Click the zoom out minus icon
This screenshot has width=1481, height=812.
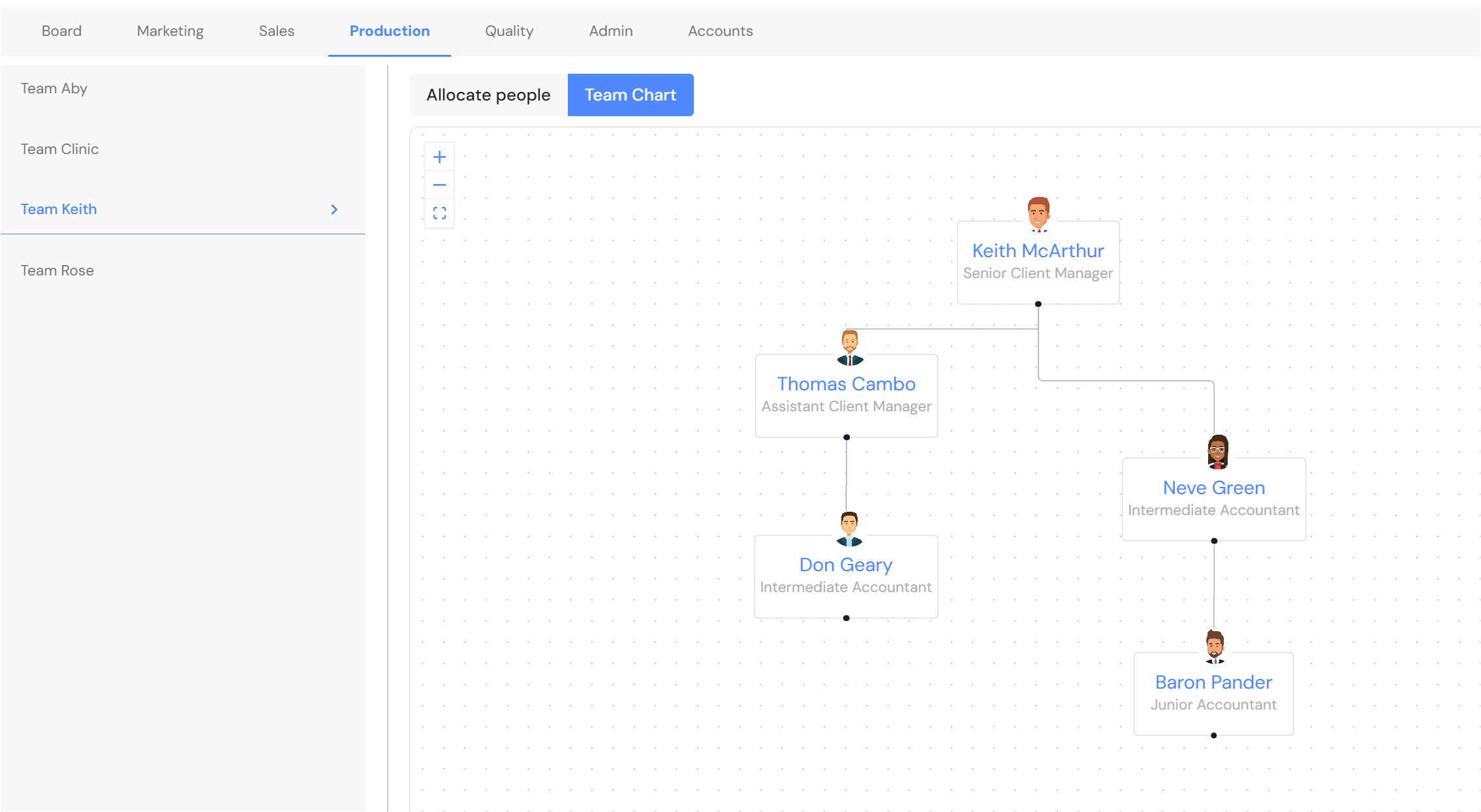[x=439, y=185]
